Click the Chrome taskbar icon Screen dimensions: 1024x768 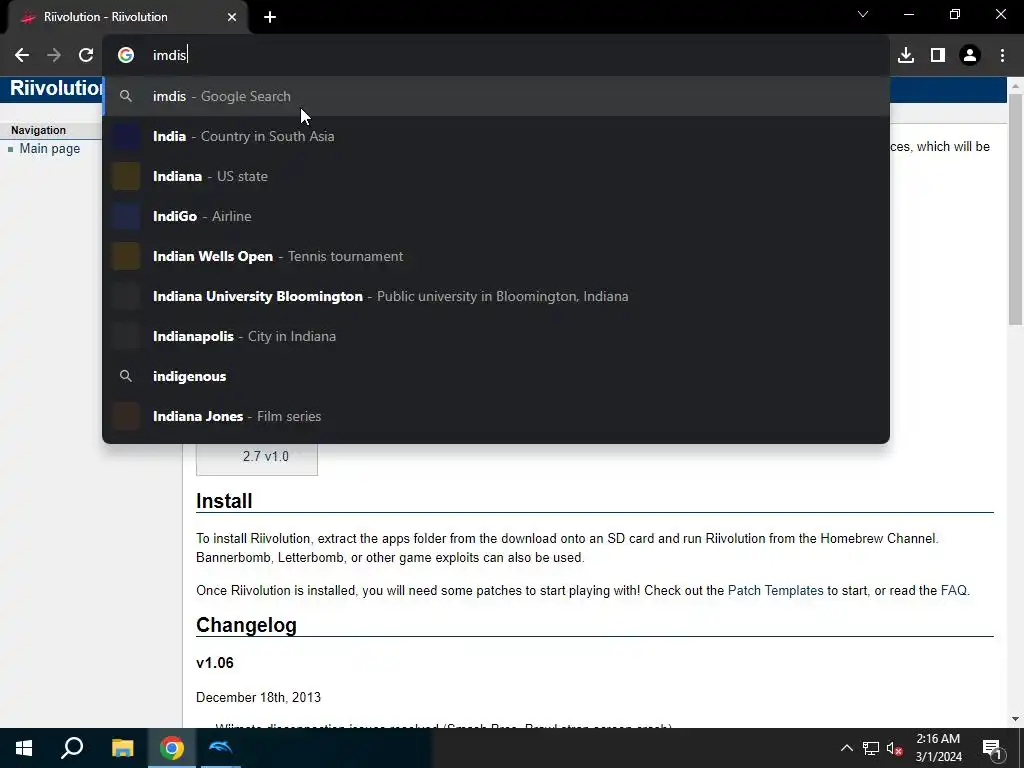point(172,748)
